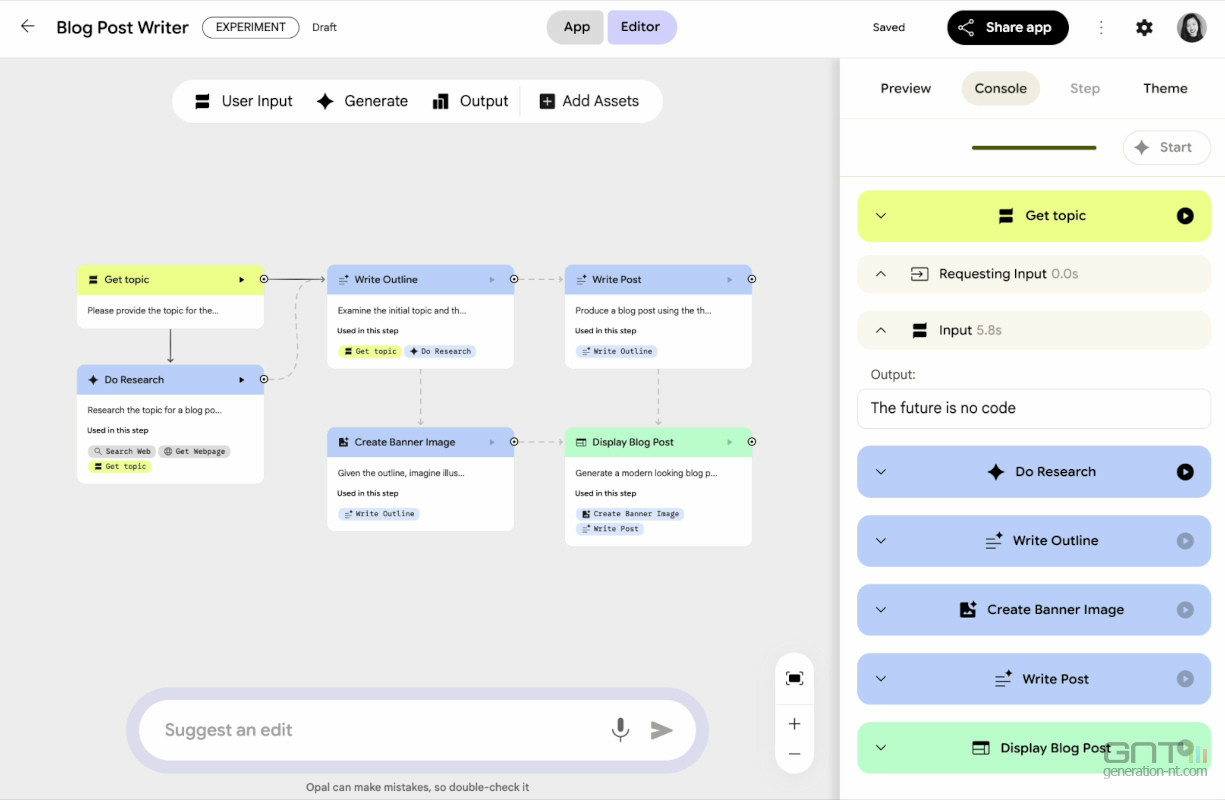
Task: Expand the Write Outline console step
Action: click(881, 541)
